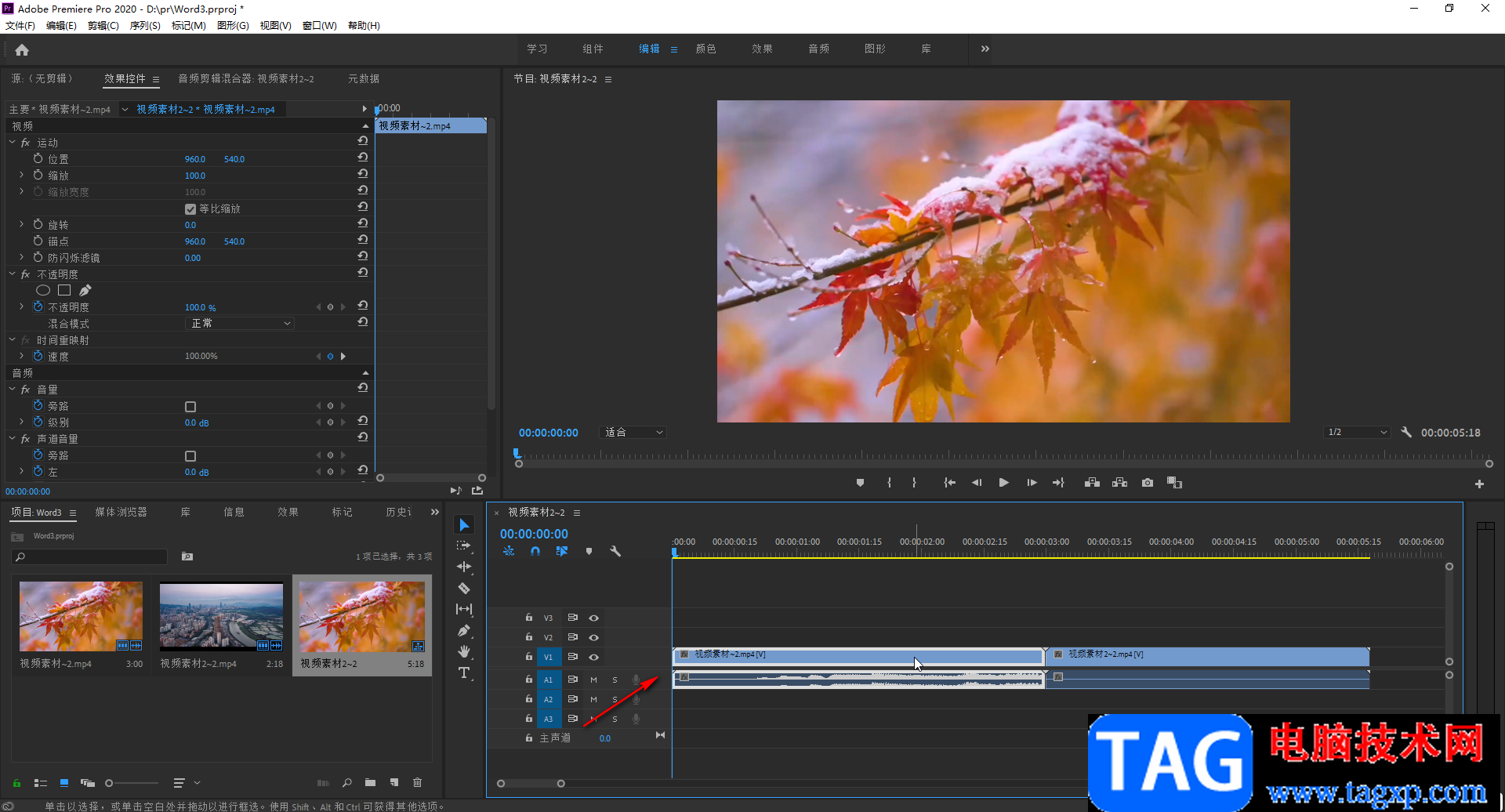The width and height of the screenshot is (1505, 812).
Task: Open the 文件(F) menu
Action: coord(20,26)
